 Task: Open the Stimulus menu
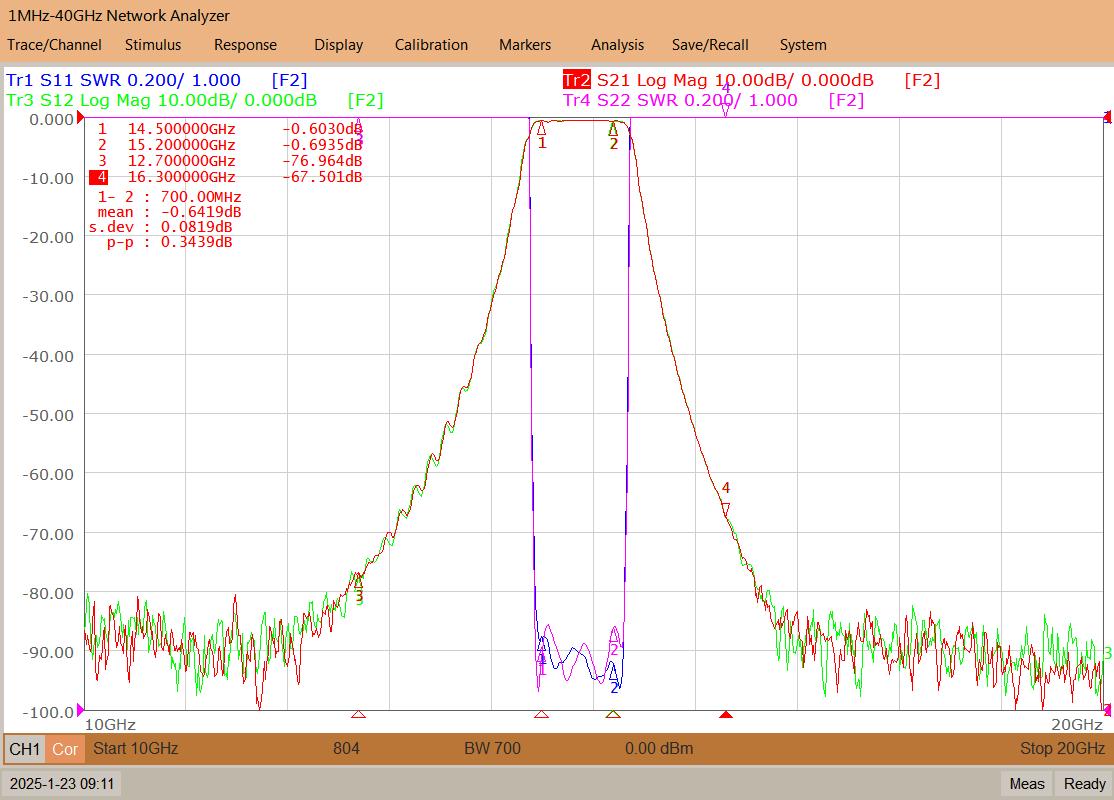click(x=153, y=45)
